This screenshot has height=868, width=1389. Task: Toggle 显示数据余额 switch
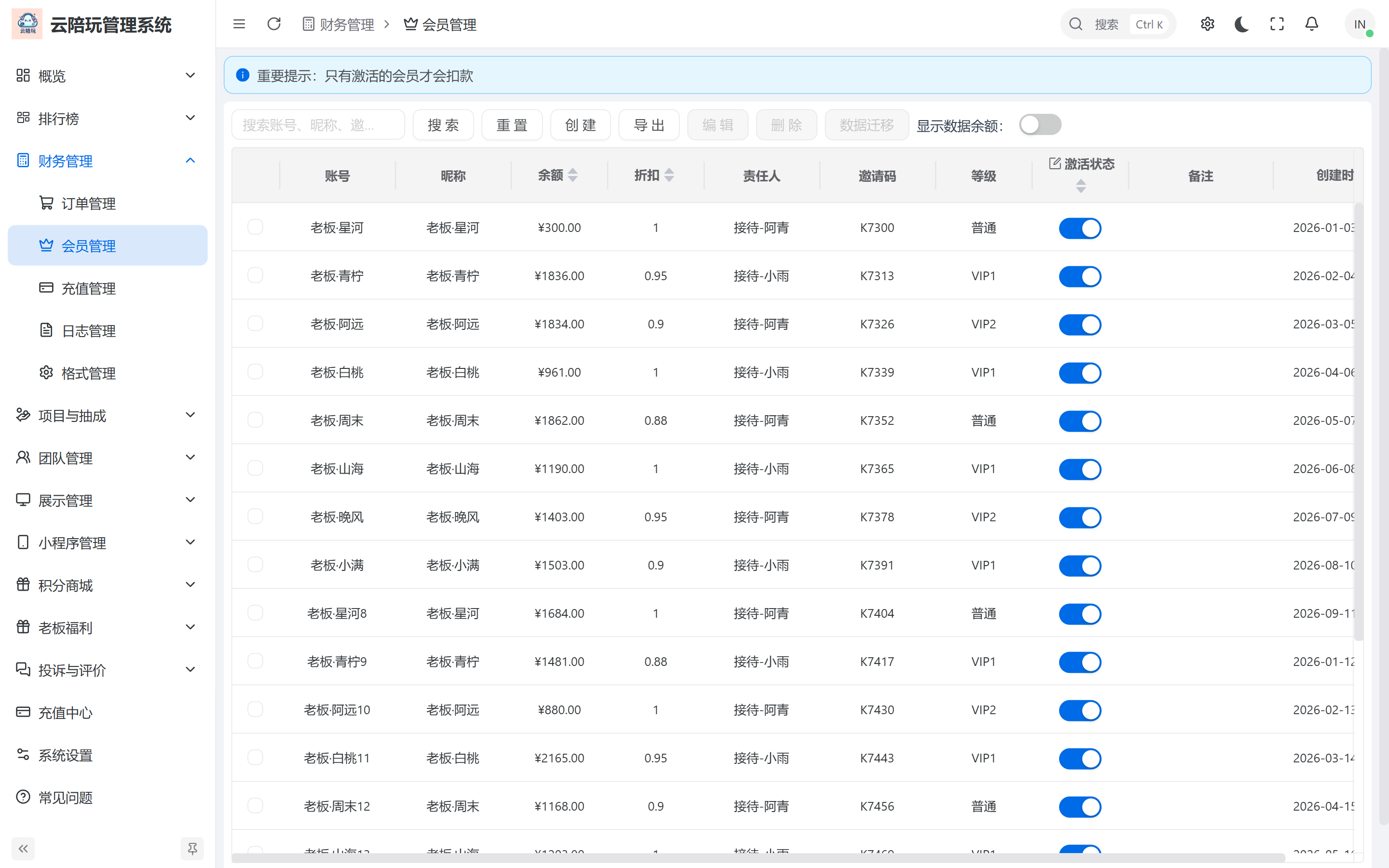coord(1040,124)
